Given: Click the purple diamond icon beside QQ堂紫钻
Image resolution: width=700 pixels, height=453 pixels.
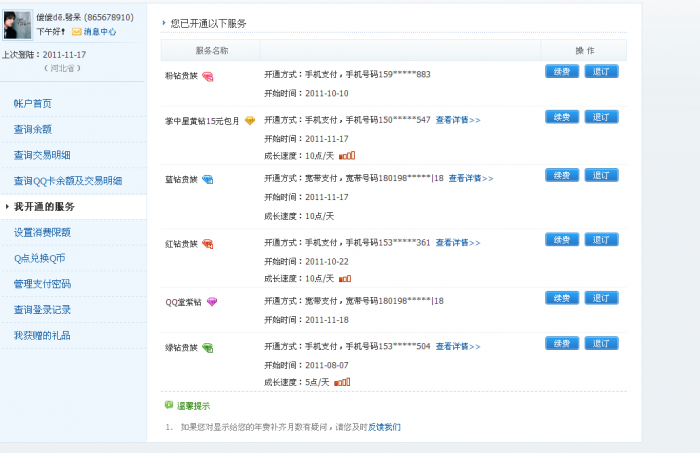Looking at the screenshot, I should pos(212,302).
